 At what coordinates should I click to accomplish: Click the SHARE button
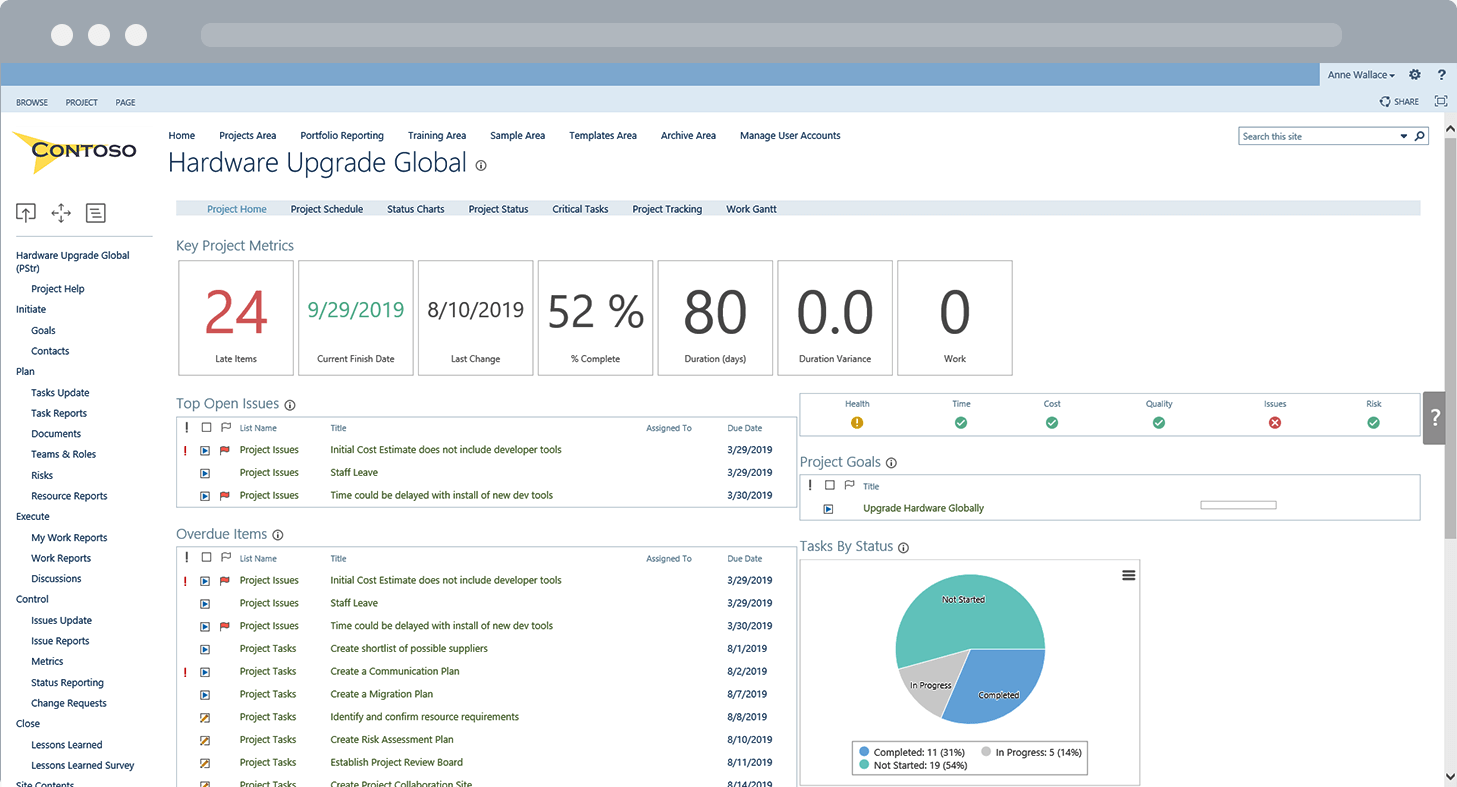(1398, 101)
